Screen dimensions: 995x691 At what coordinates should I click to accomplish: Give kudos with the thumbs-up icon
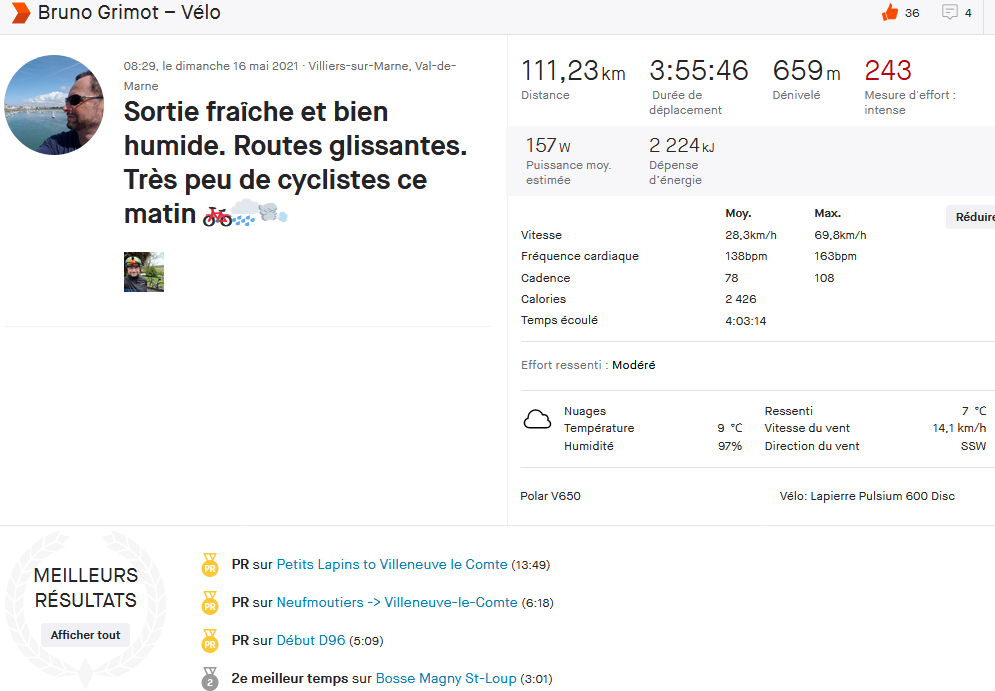pos(890,12)
